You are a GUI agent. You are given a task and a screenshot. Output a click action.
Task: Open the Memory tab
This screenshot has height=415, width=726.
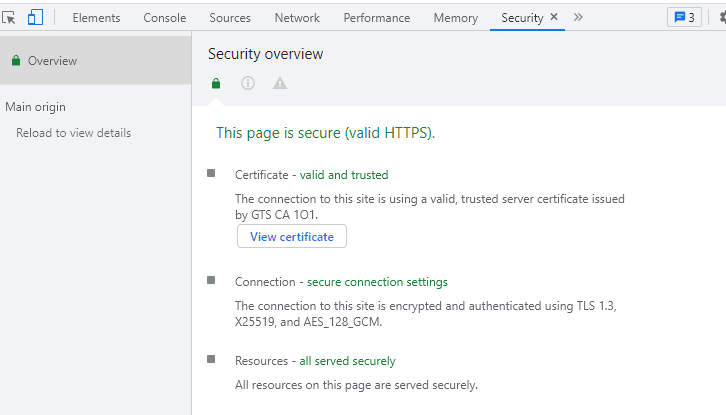456,18
